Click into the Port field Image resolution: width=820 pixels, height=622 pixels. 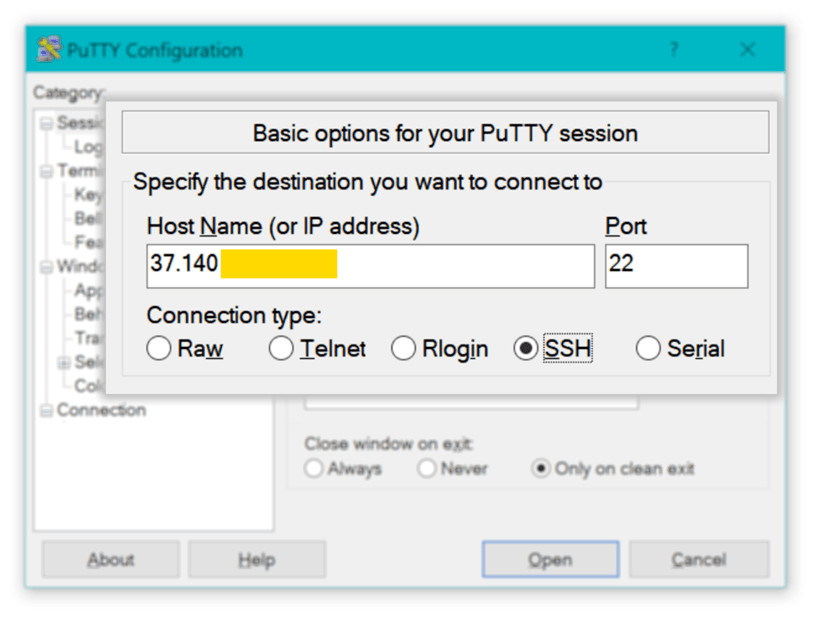[676, 266]
